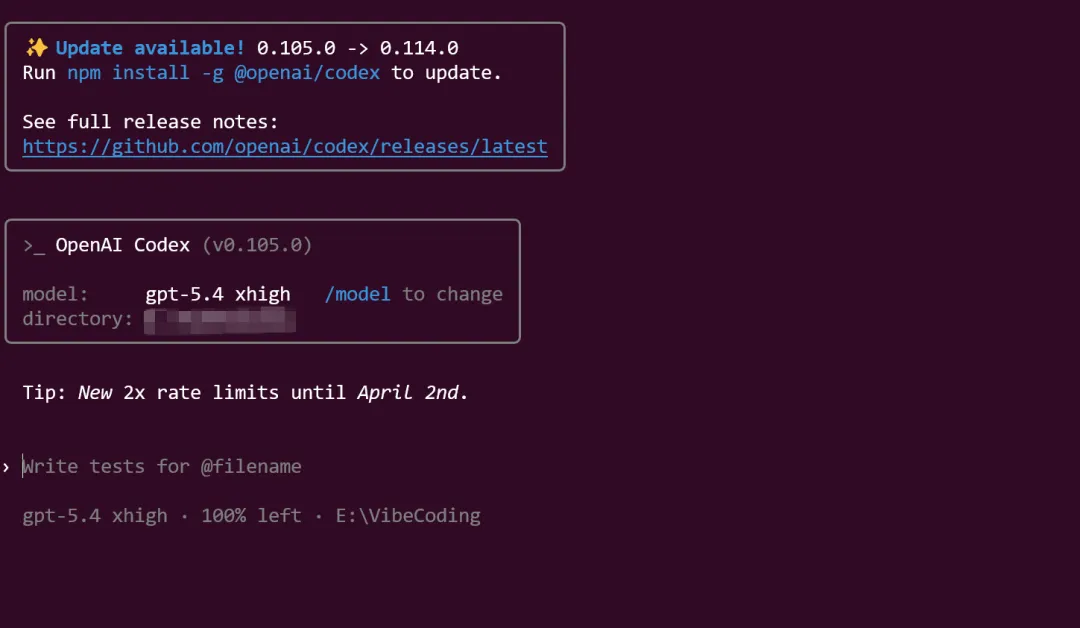The image size is (1080, 628).
Task: Click the sparkles icon beside Update available
Action: coord(36,48)
